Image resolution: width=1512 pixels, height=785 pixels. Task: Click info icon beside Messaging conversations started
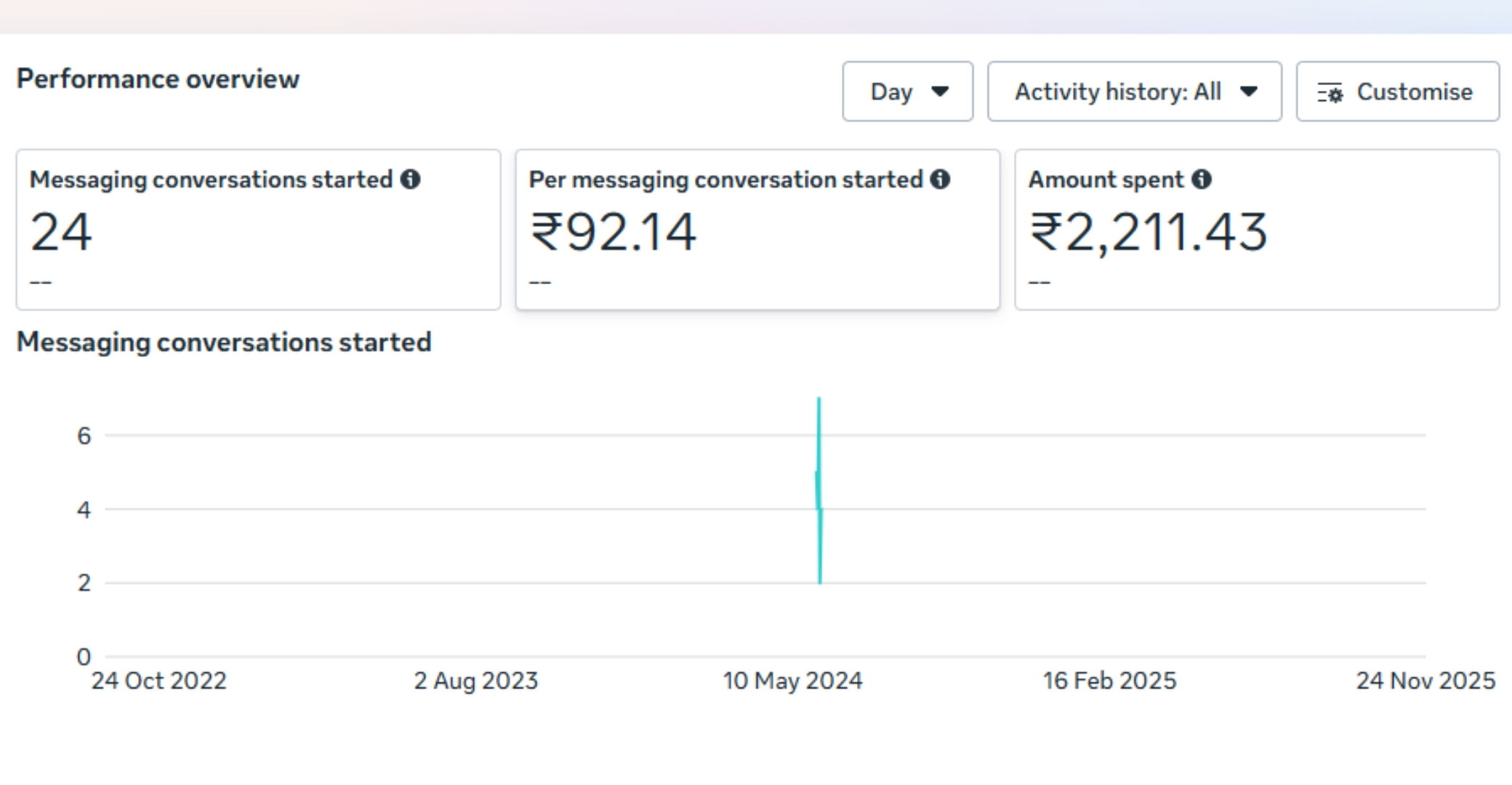(411, 179)
